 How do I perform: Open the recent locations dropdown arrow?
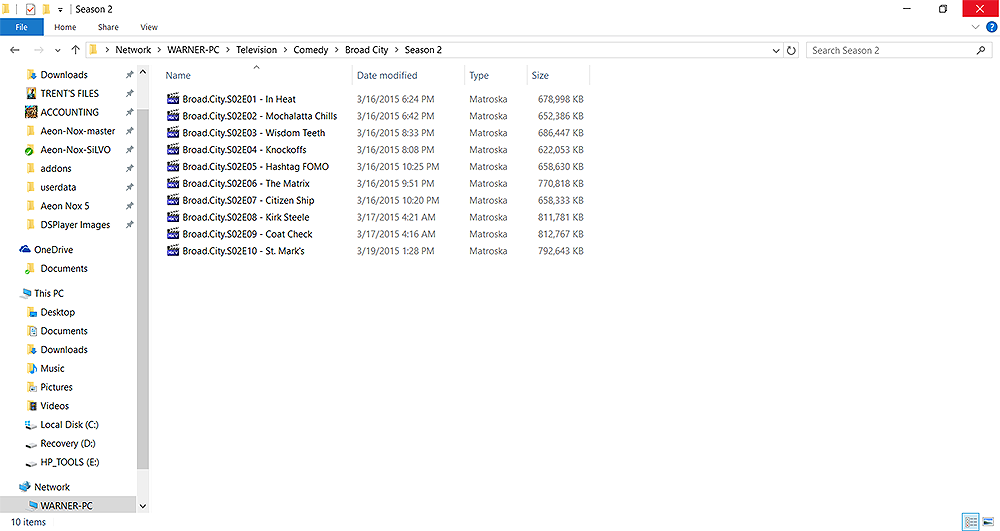coord(57,50)
